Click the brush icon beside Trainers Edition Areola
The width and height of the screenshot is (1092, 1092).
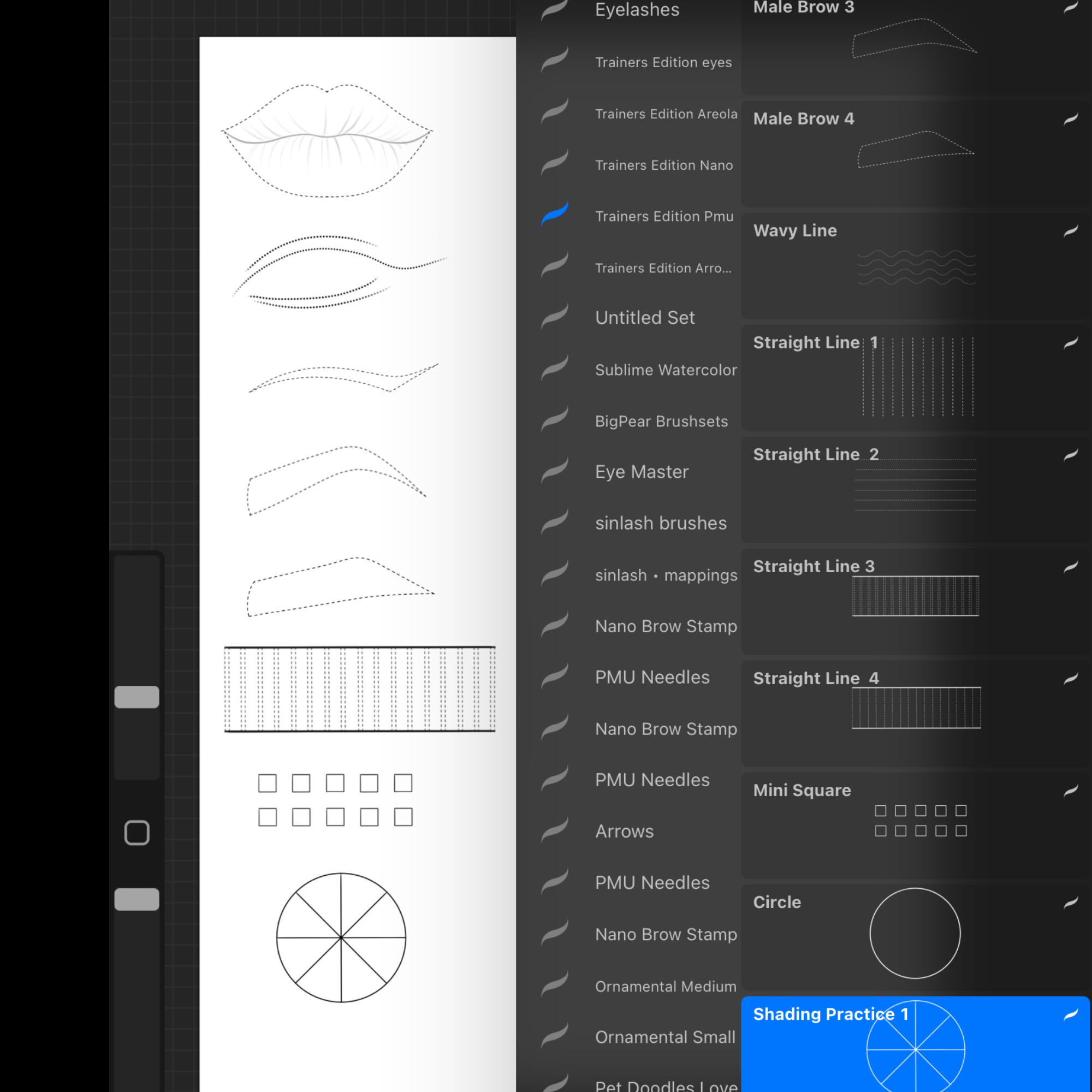coord(555,111)
